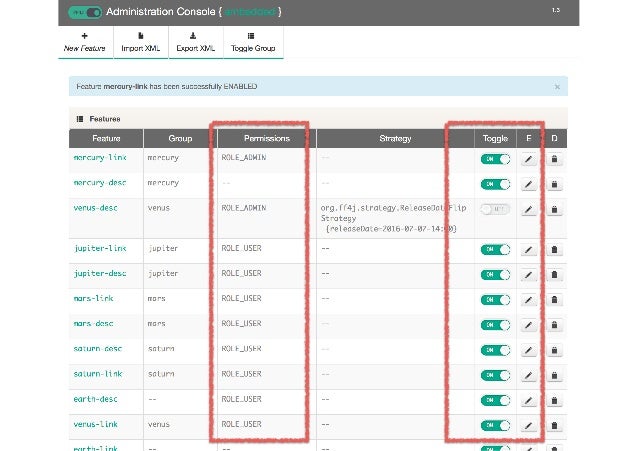Edit mercury-desc with pencil icon
This screenshot has width=638, height=451.
tap(529, 184)
